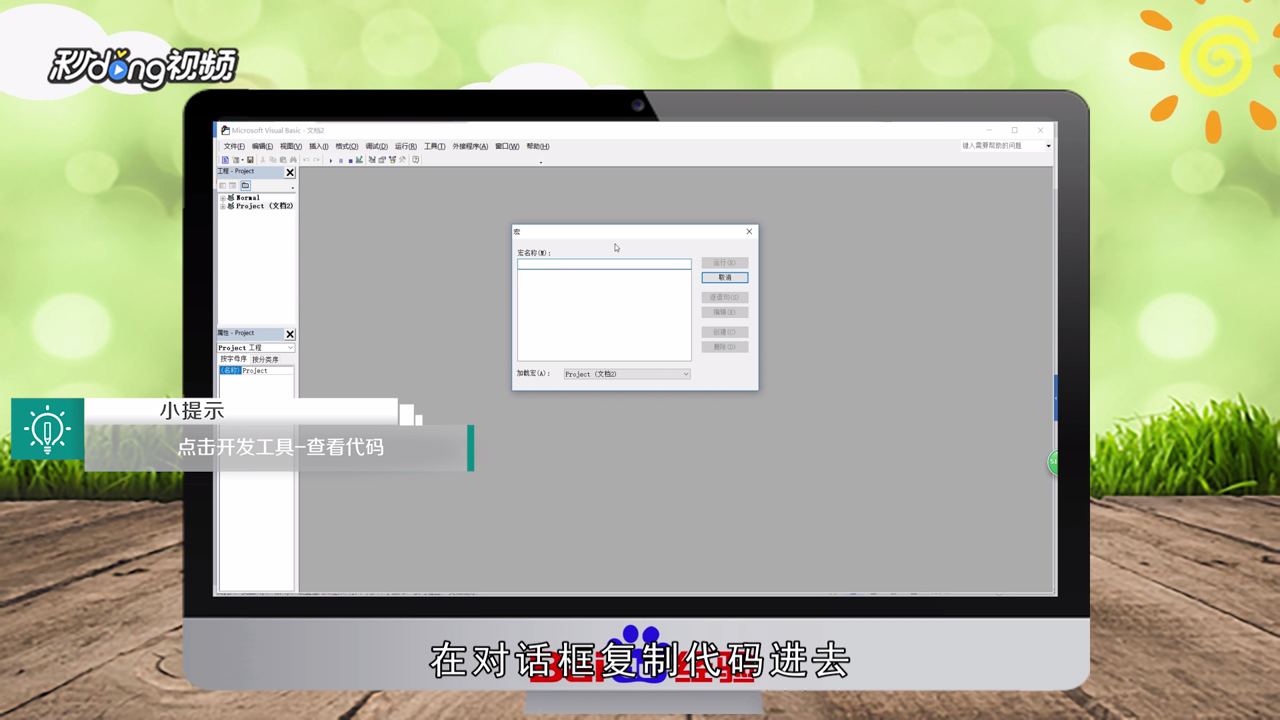Click the Find (binoculars) toolbar icon
The height and width of the screenshot is (720, 1280).
292,159
